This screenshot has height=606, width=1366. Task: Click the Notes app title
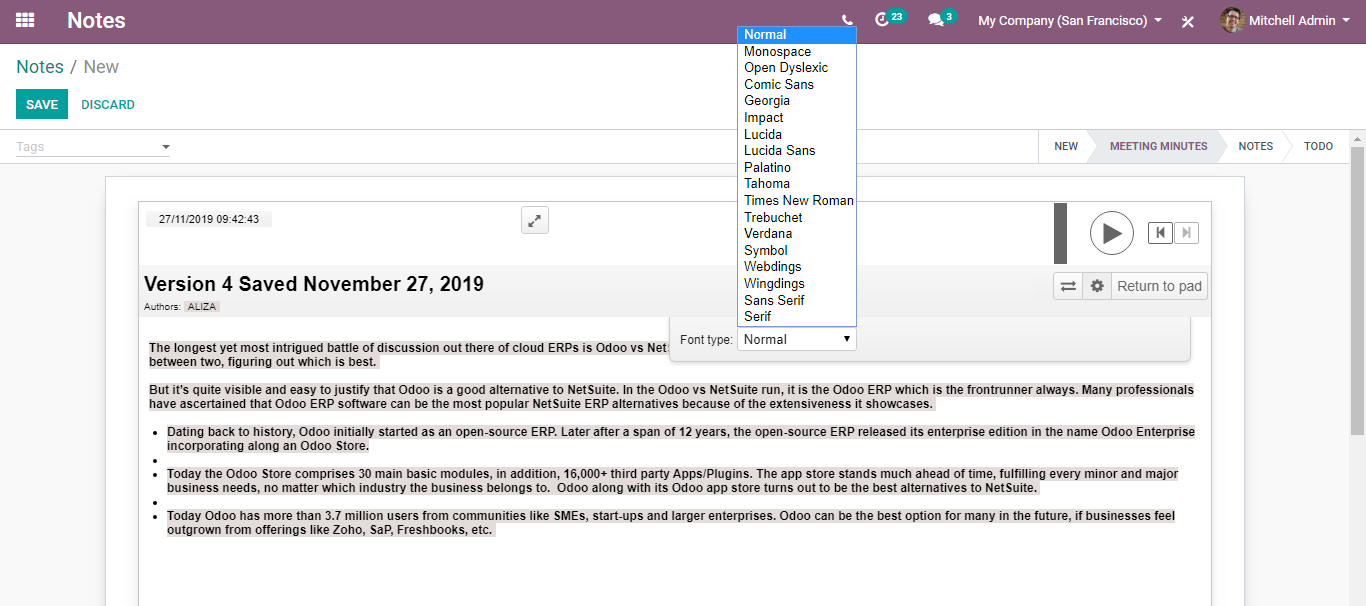click(96, 20)
